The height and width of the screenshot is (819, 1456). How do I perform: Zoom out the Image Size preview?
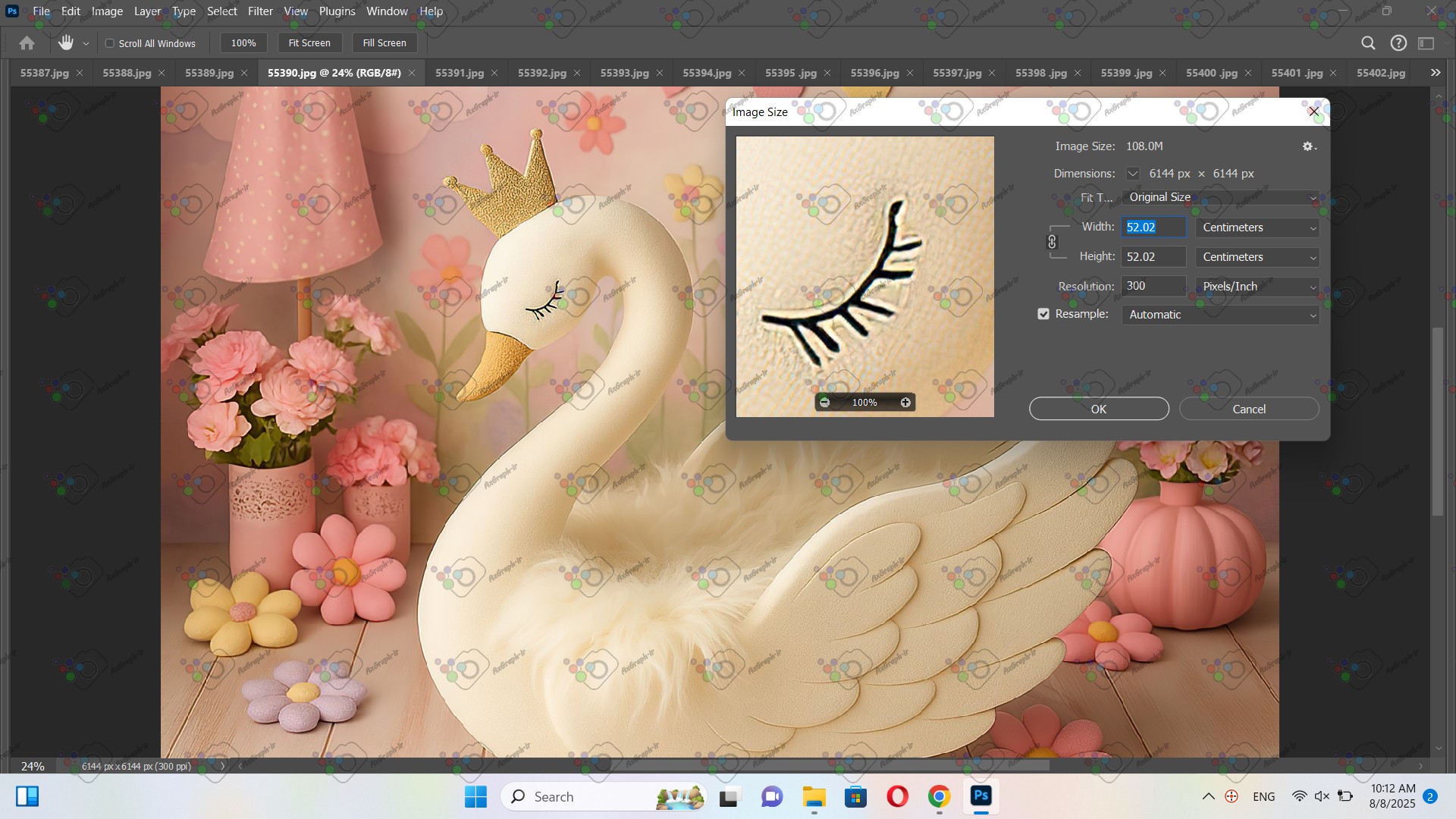click(x=825, y=403)
